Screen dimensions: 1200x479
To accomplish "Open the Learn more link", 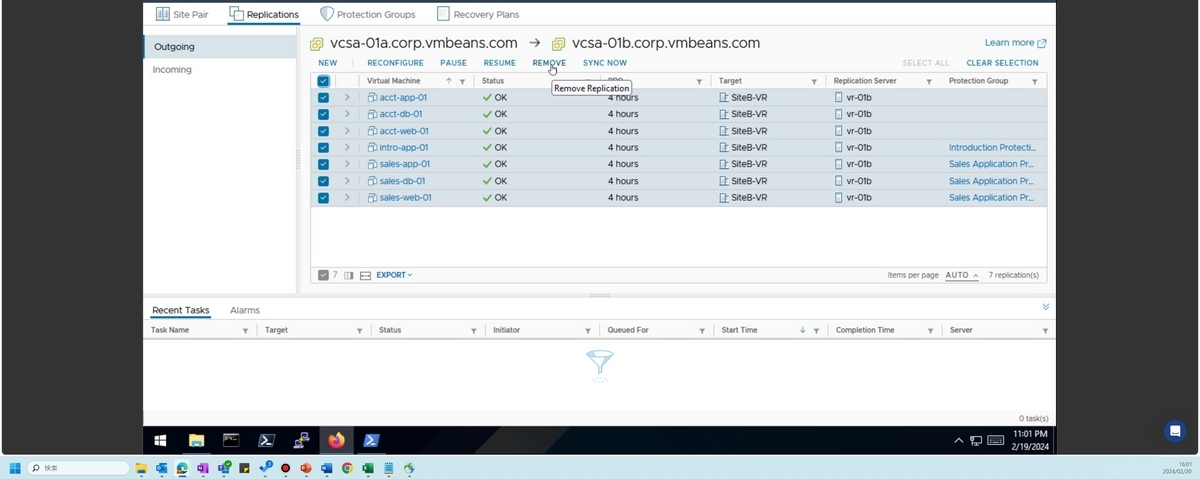I will point(1015,43).
